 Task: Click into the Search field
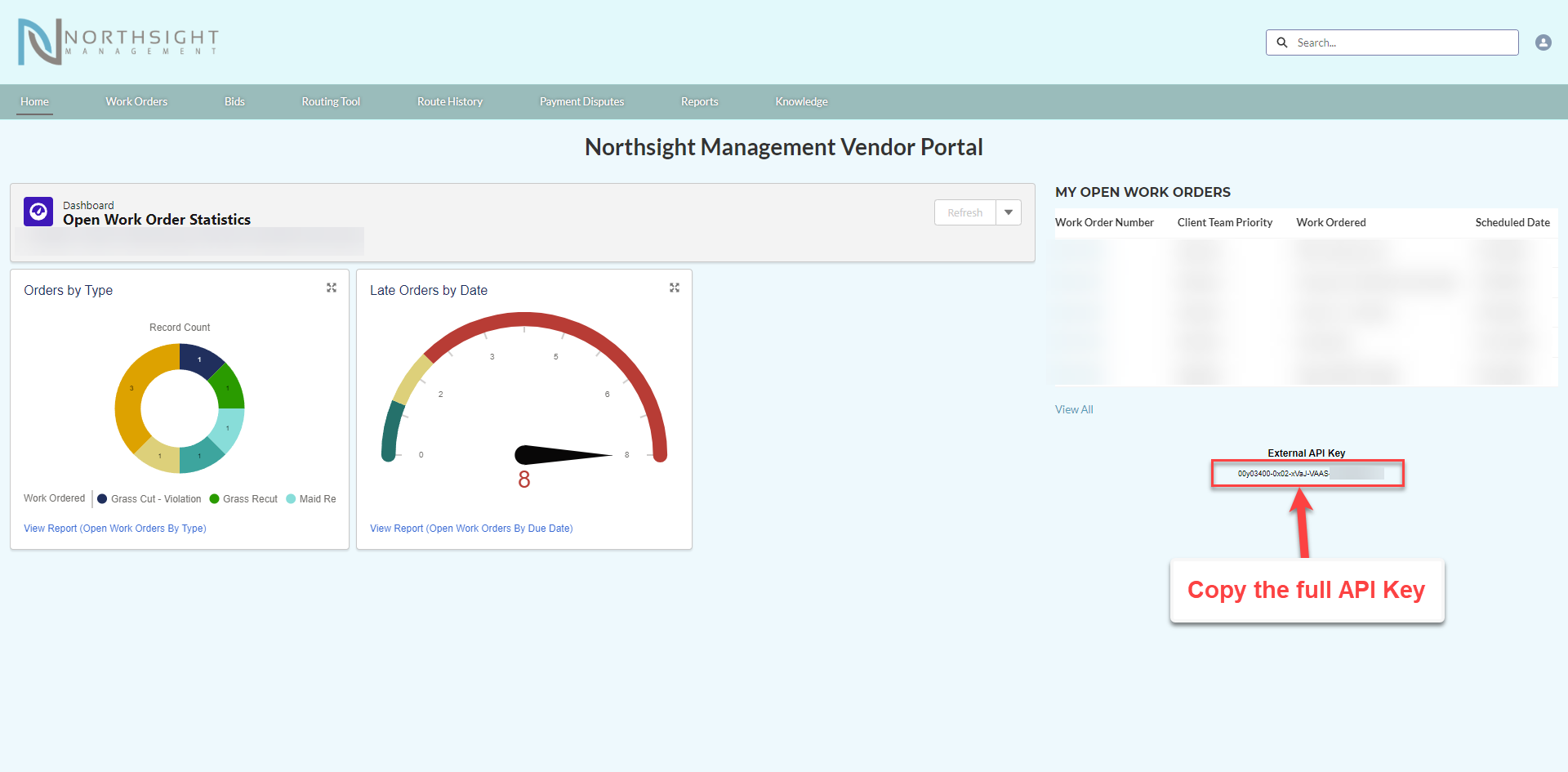(1392, 42)
